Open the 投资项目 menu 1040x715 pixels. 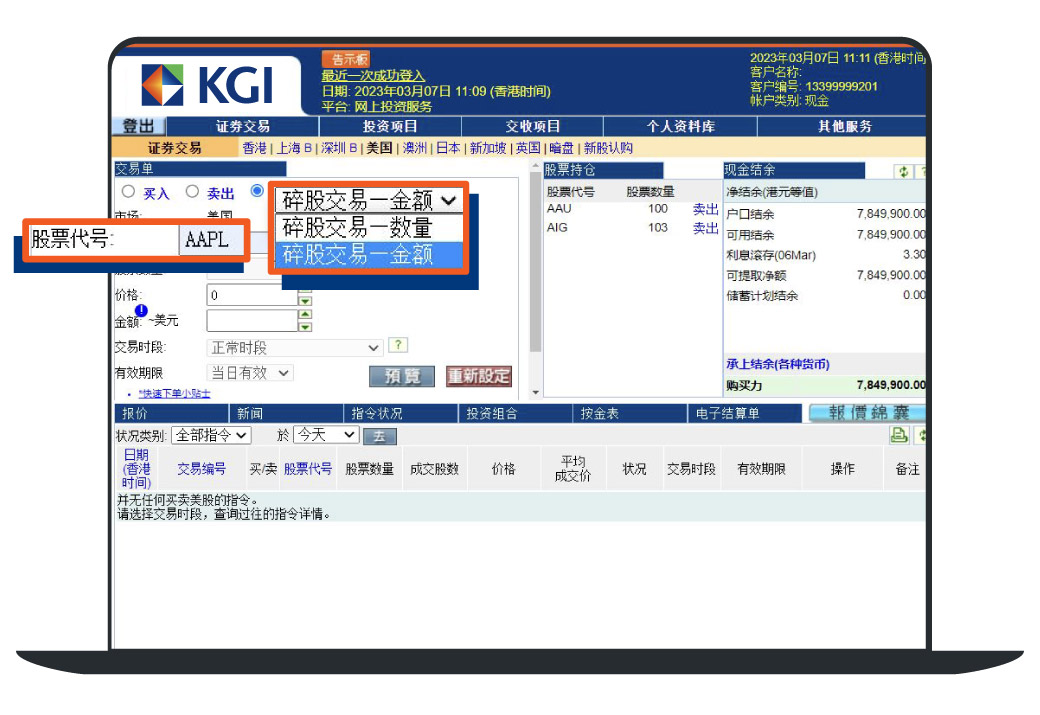pyautogui.click(x=389, y=127)
